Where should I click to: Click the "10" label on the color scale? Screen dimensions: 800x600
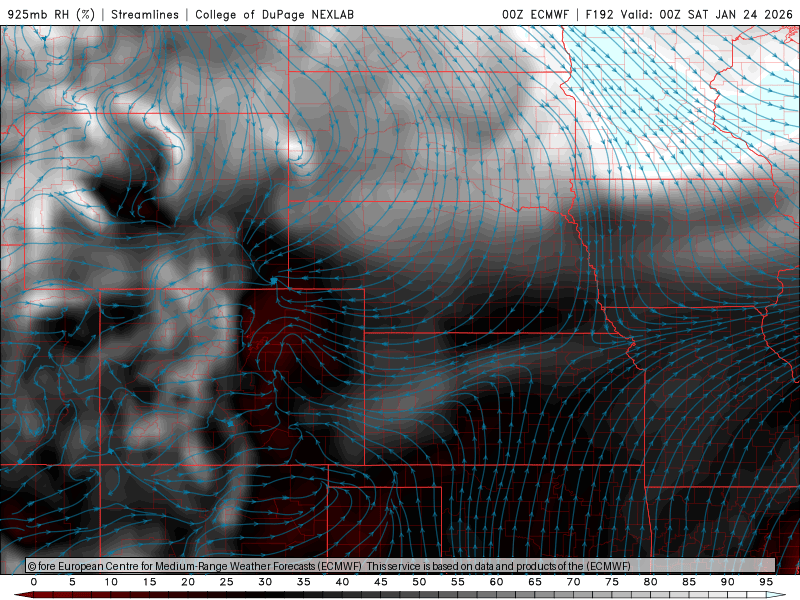point(111,582)
